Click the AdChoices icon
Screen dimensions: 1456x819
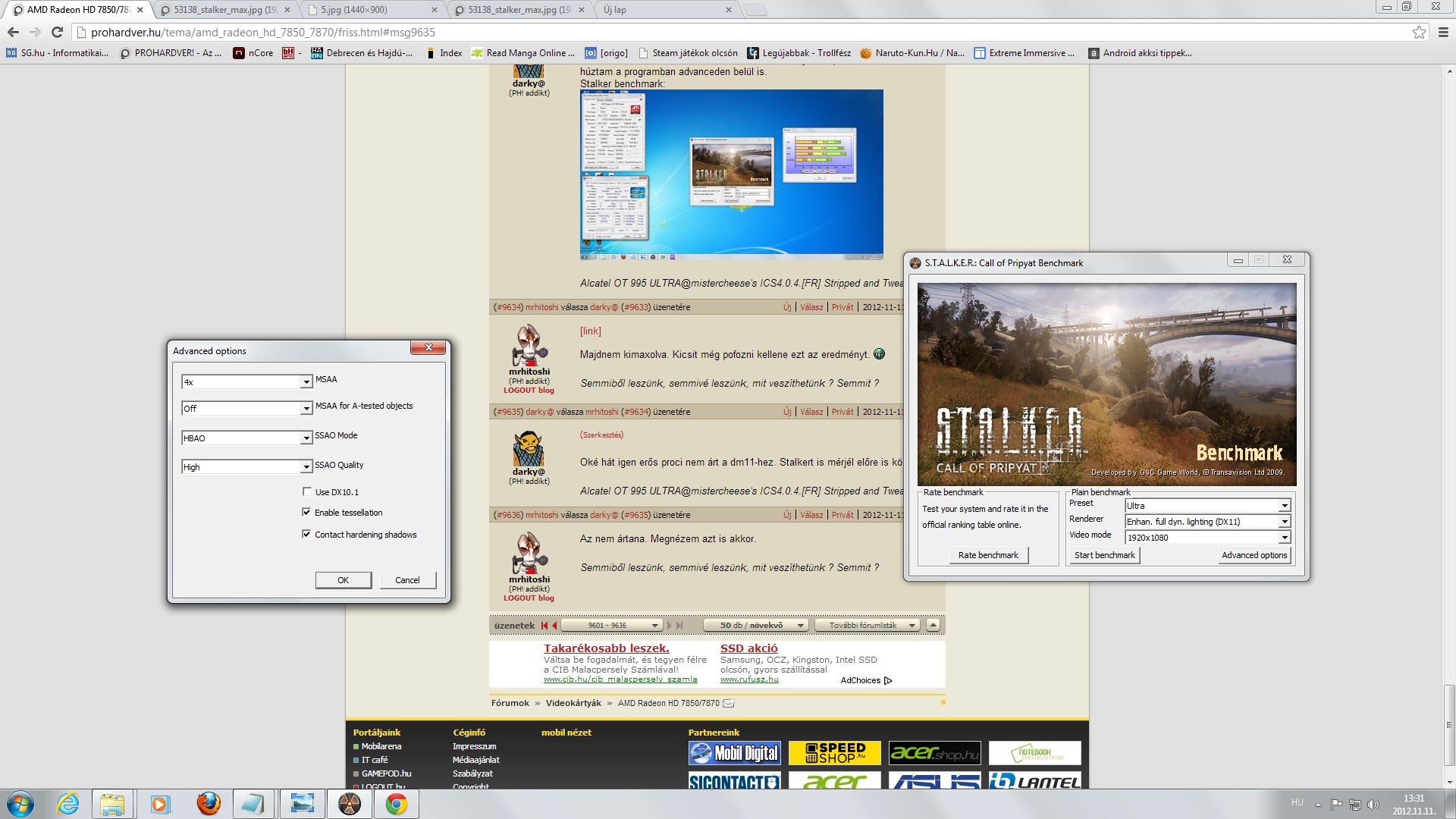(888, 680)
